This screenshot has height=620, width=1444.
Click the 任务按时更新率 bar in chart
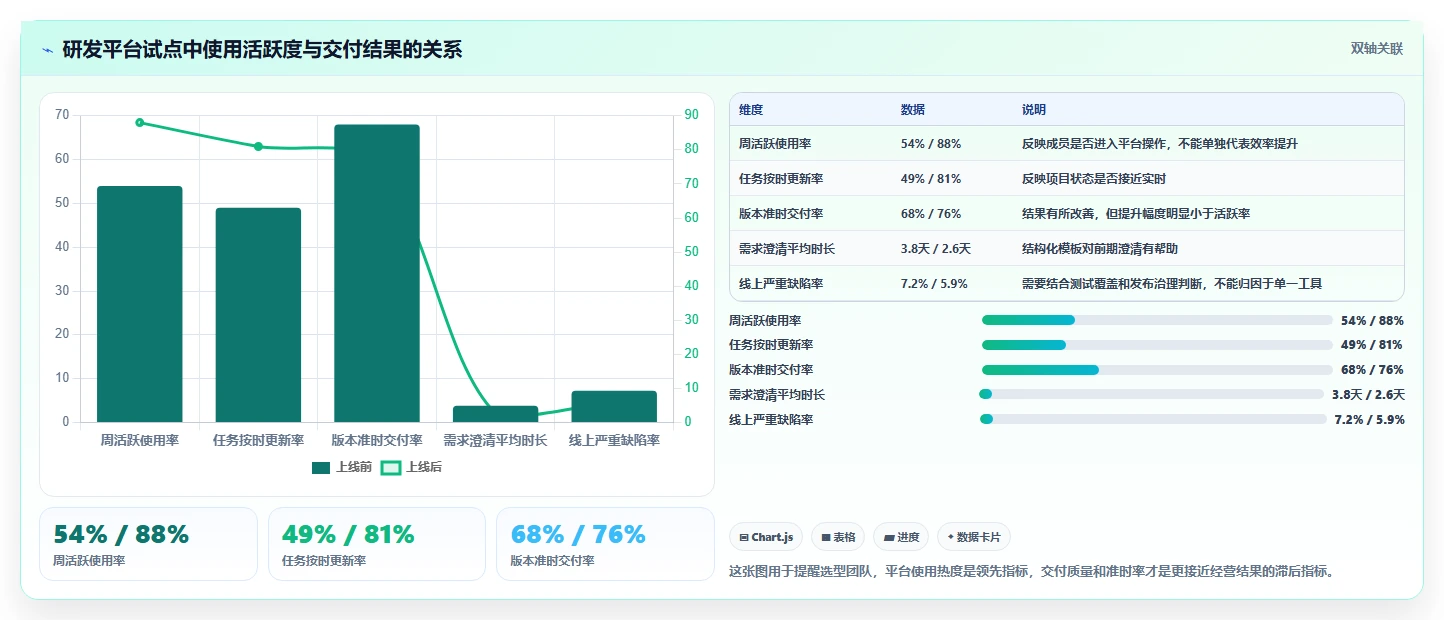258,315
